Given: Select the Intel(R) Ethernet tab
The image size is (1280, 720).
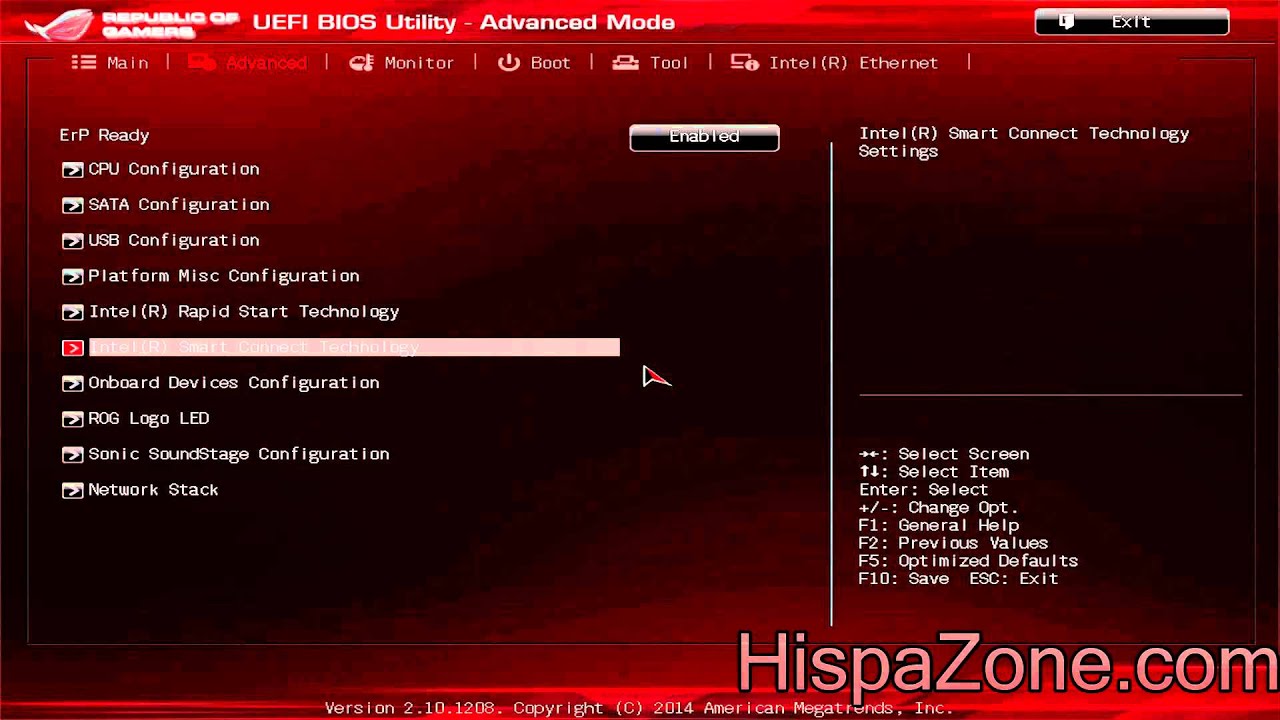Looking at the screenshot, I should [834, 62].
